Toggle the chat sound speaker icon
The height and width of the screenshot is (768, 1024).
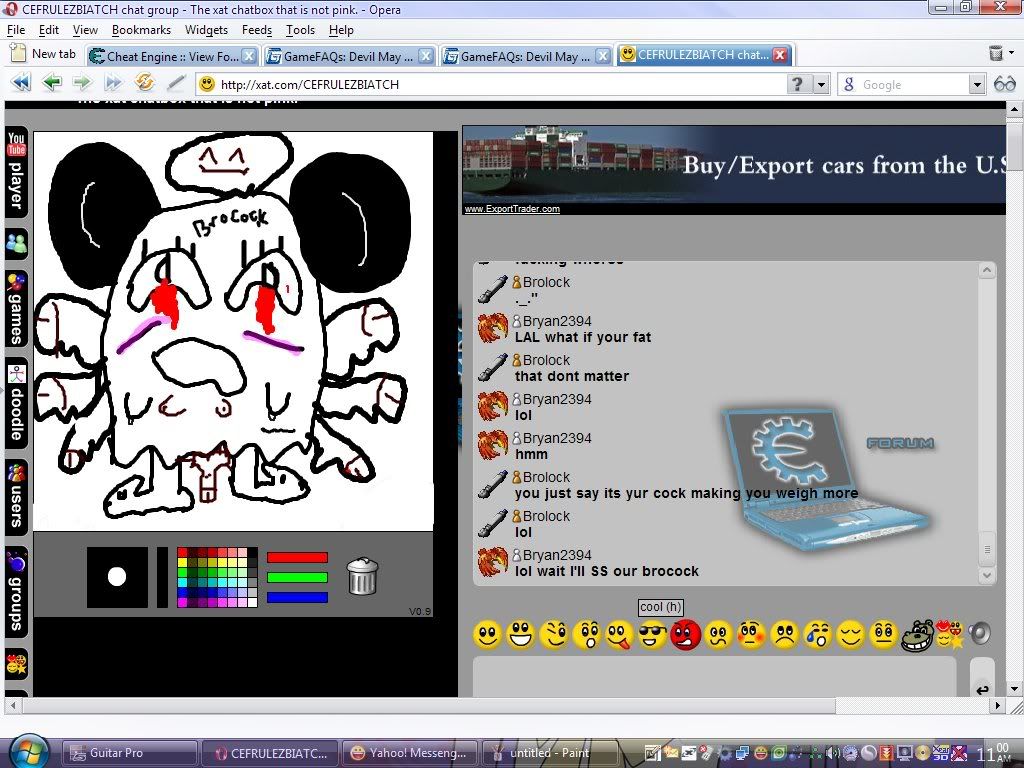(x=979, y=633)
